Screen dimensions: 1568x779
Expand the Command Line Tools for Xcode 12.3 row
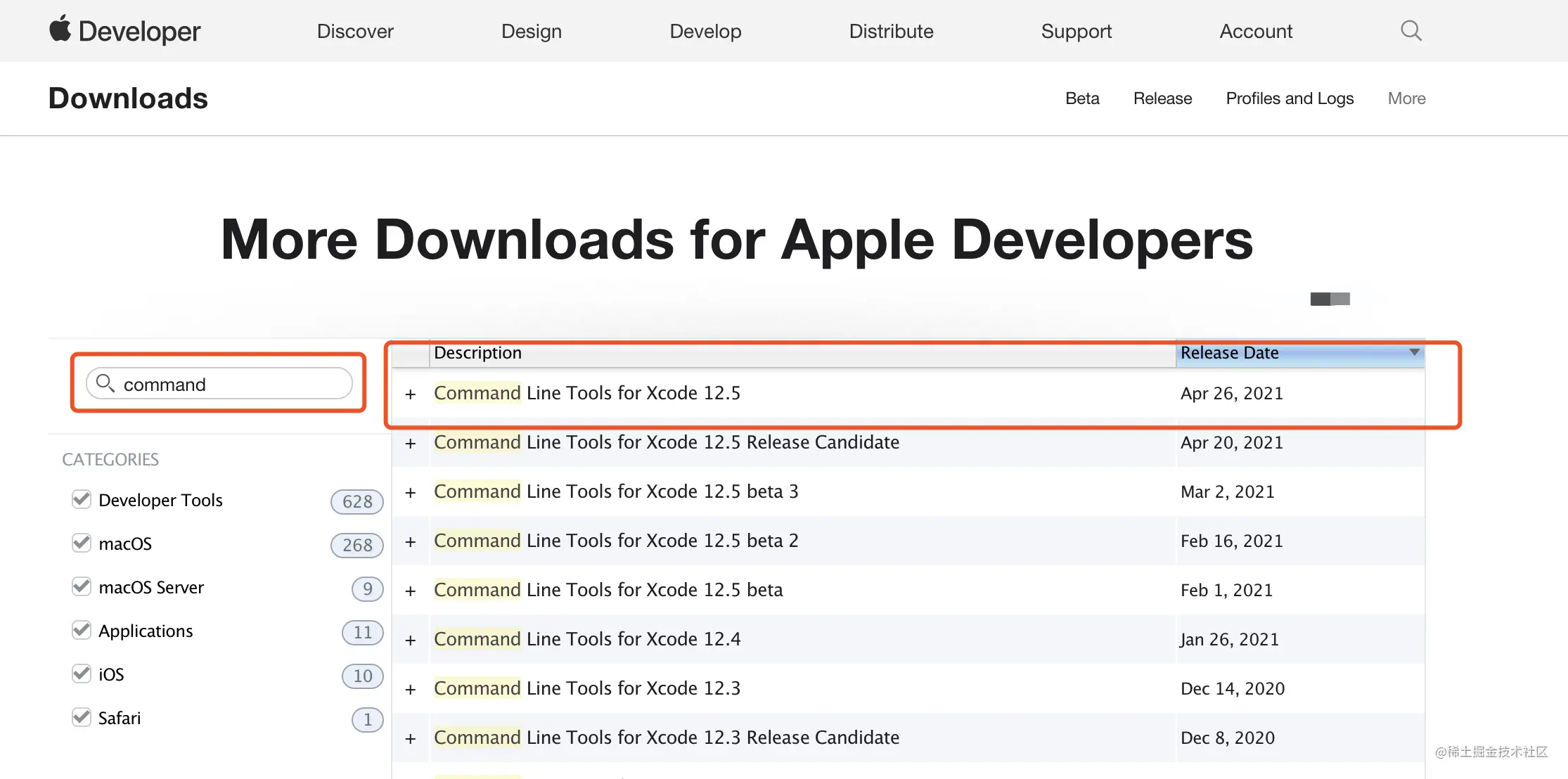(x=411, y=690)
